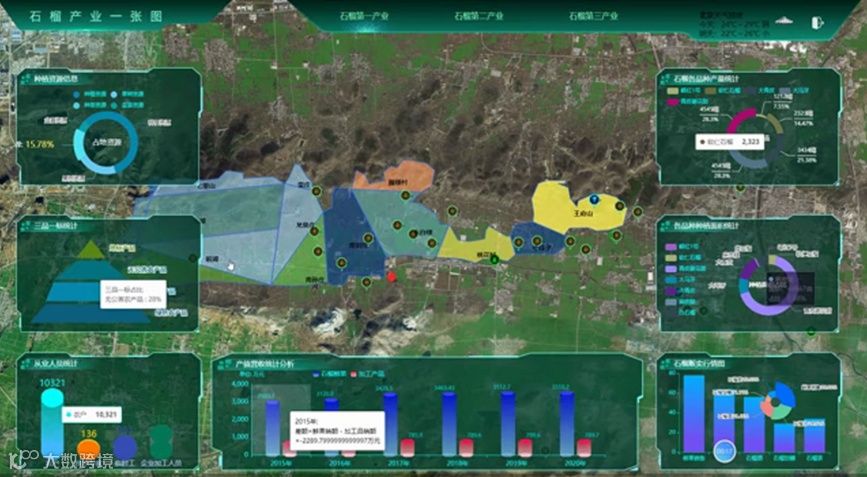Click the 2016年 axis label
Screen dimensions: 867x477
click(x=338, y=463)
